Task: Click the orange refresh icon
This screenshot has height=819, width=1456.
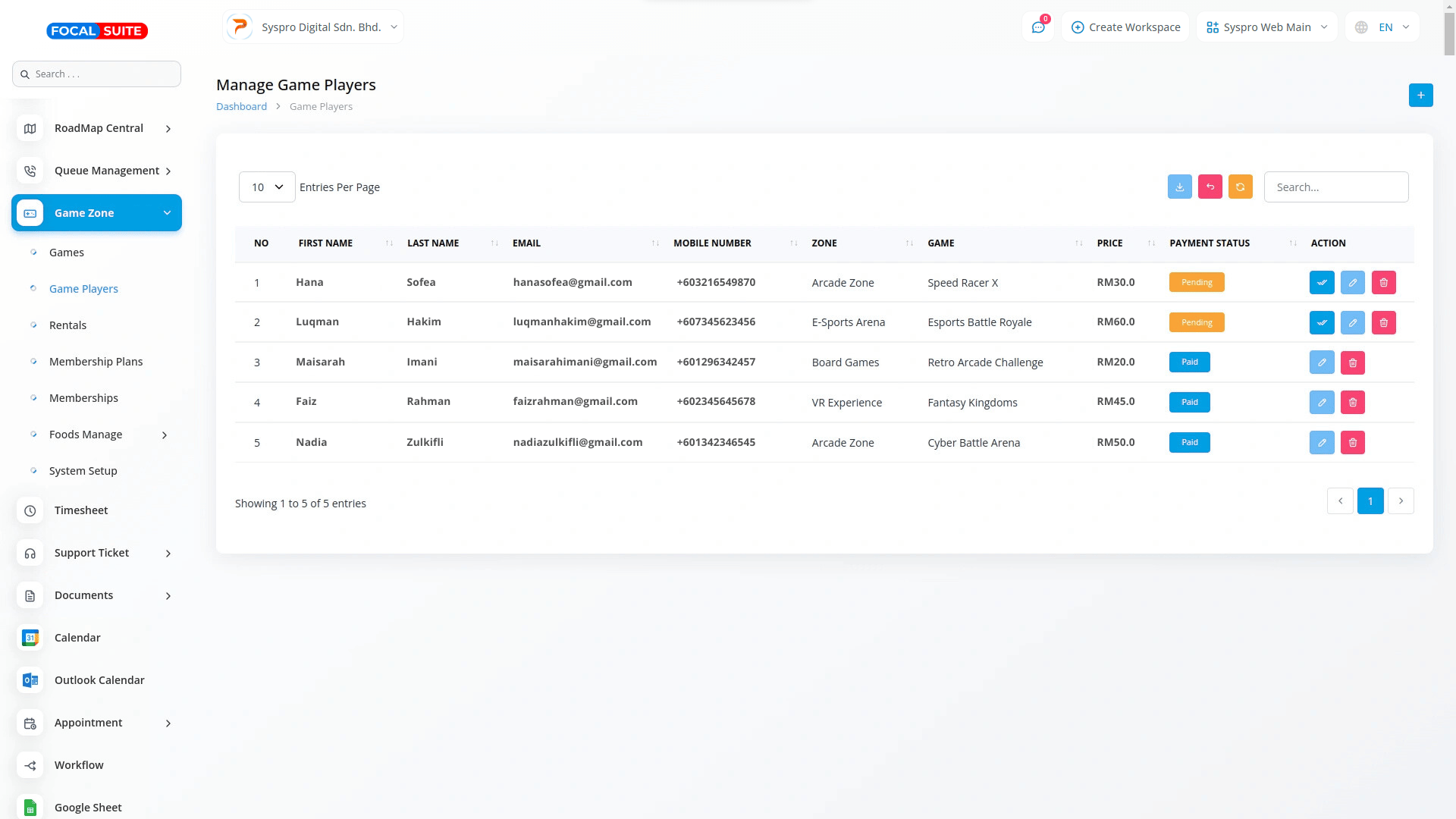Action: 1240,187
